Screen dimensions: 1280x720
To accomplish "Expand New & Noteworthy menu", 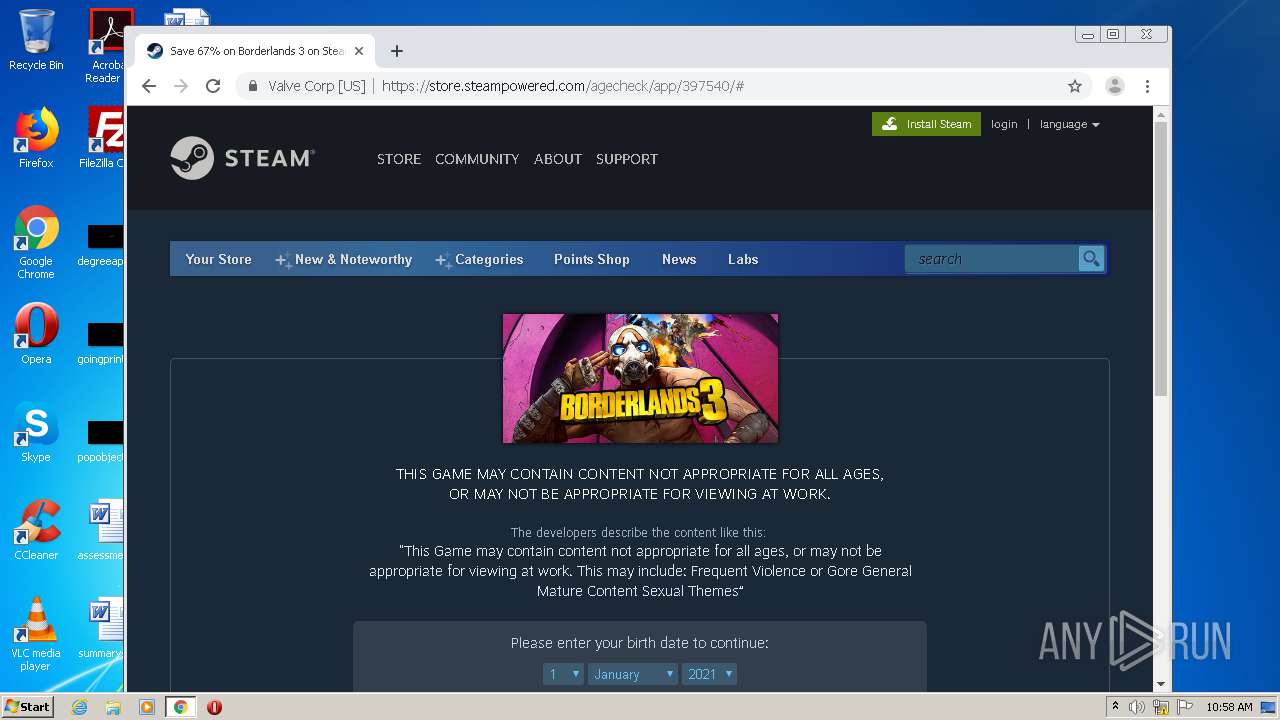I will click(x=344, y=259).
